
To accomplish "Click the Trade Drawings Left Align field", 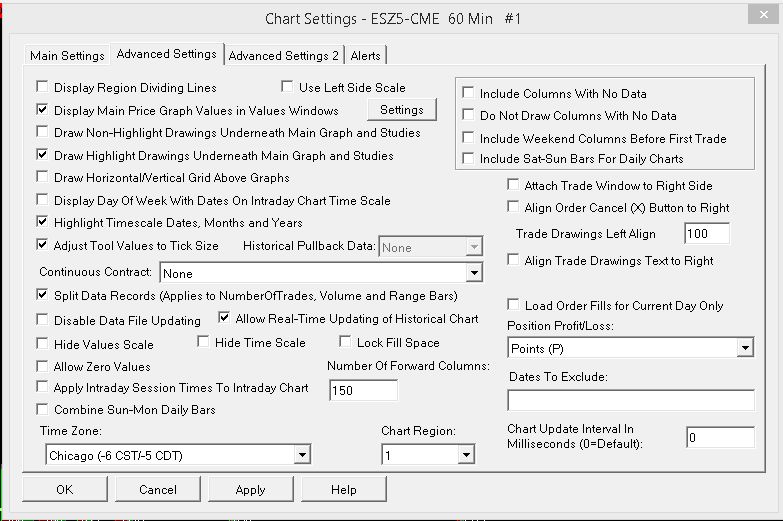I will [707, 233].
